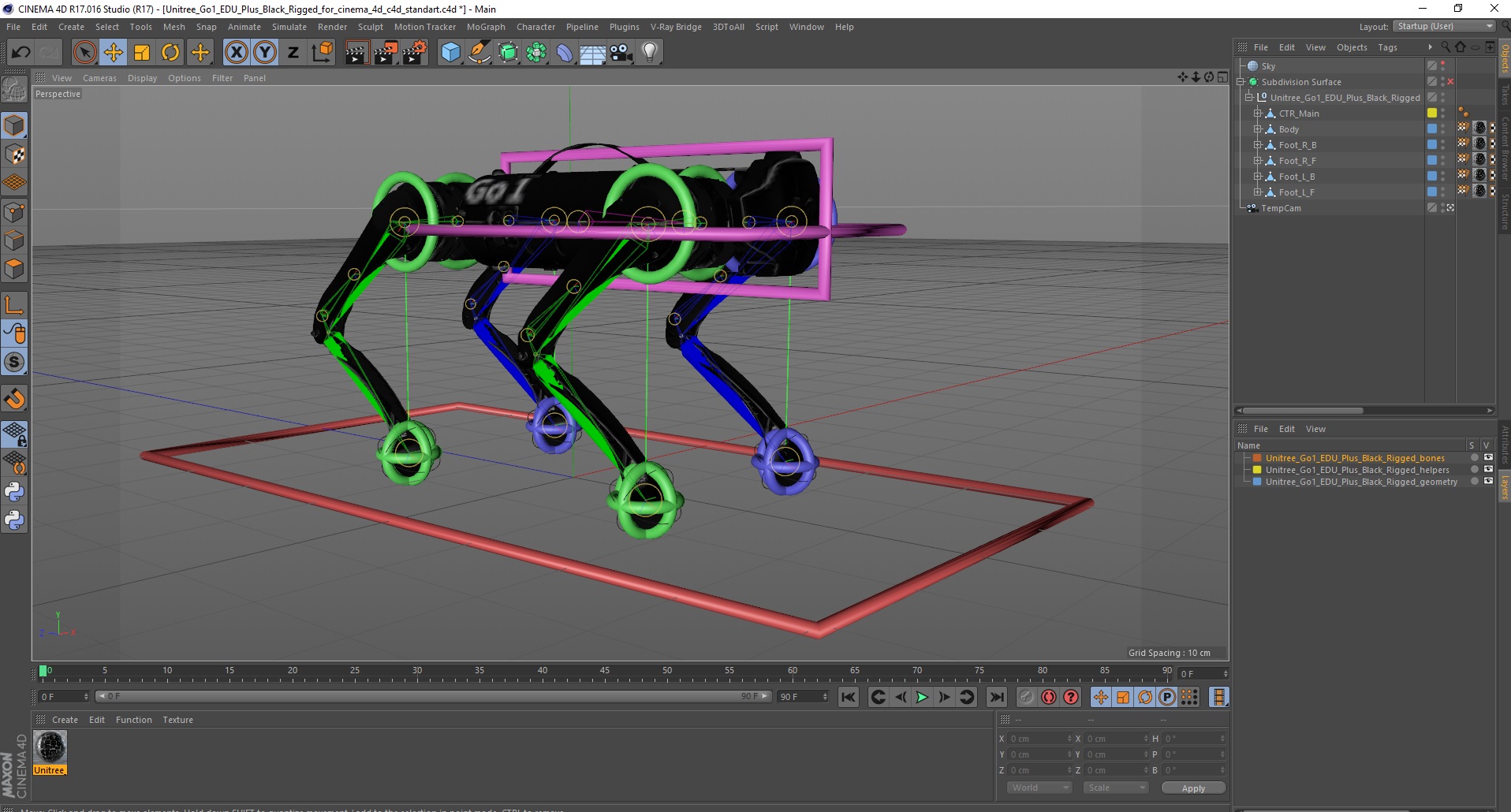Open the World coordinate dropdown
The image size is (1511, 812).
[1039, 788]
